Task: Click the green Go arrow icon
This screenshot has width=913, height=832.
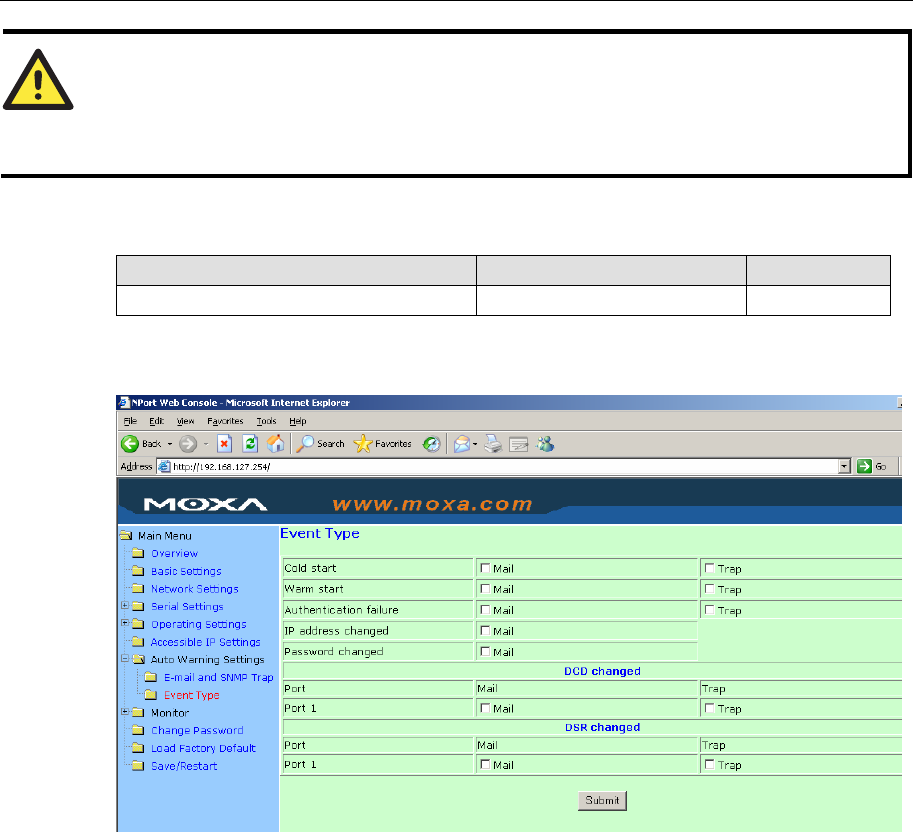Action: click(864, 466)
